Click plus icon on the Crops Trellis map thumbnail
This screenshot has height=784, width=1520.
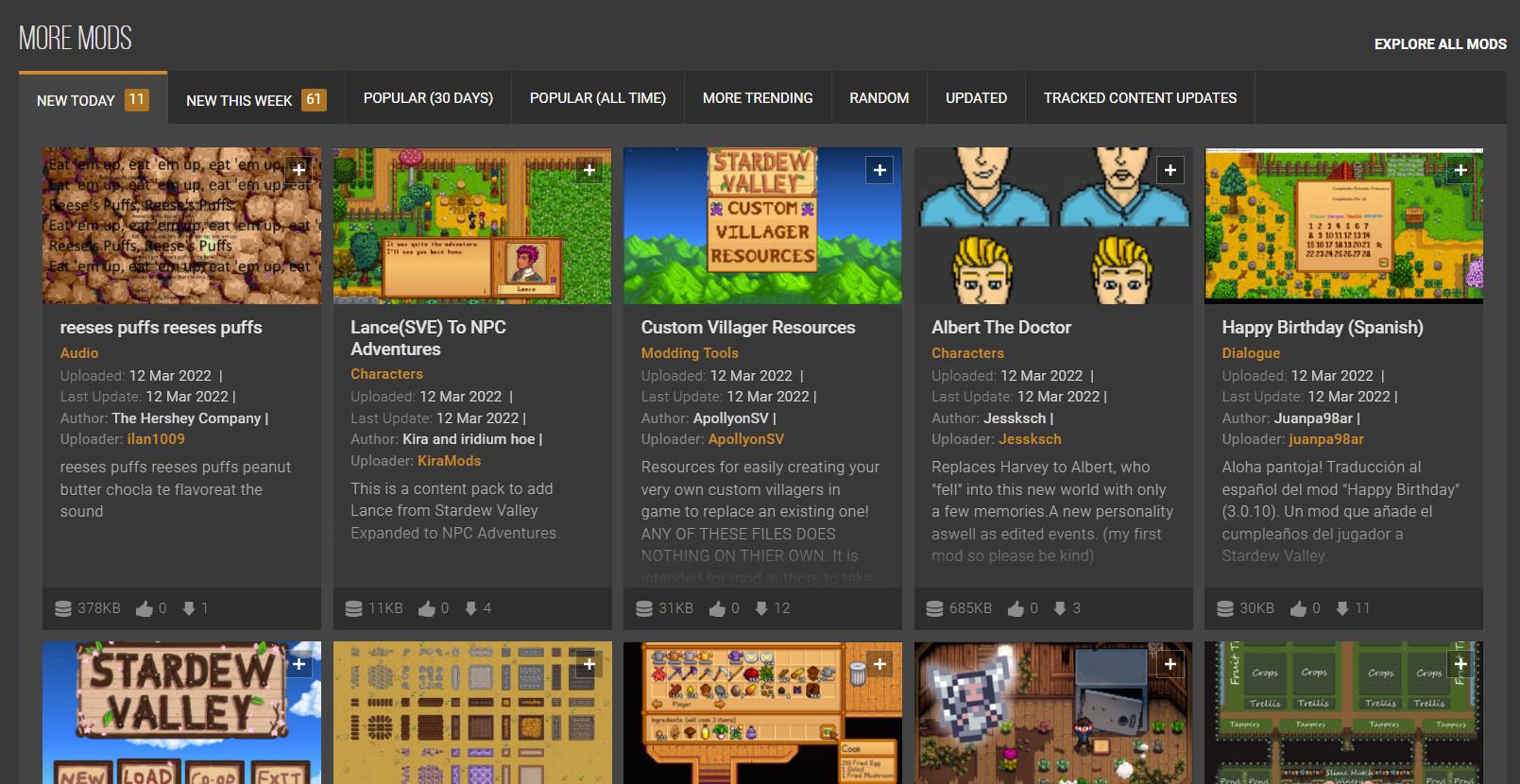1460,665
